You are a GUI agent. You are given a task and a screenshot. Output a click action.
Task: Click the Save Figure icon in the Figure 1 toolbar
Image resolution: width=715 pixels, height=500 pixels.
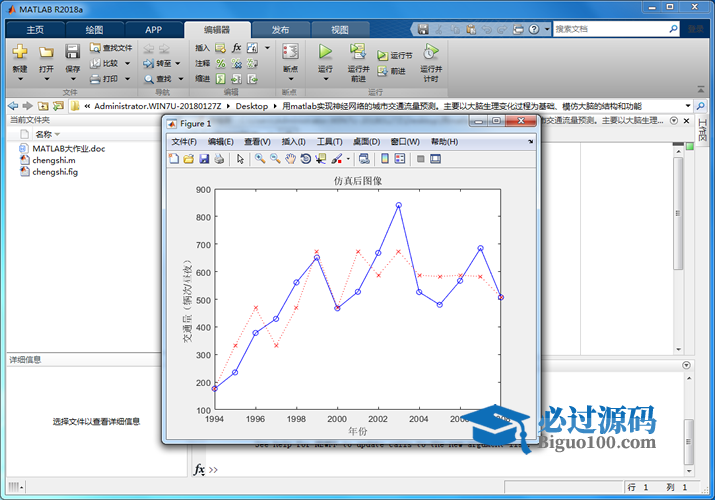204,159
